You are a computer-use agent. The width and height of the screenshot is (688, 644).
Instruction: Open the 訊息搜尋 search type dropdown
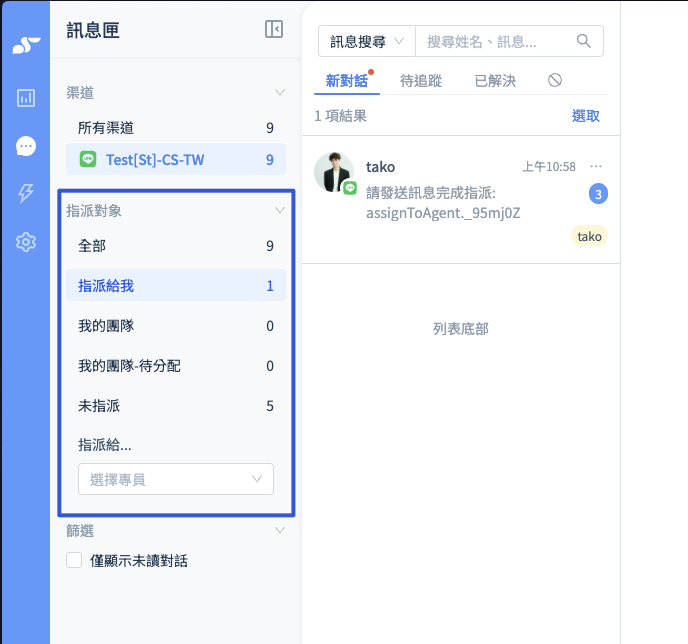pos(367,41)
